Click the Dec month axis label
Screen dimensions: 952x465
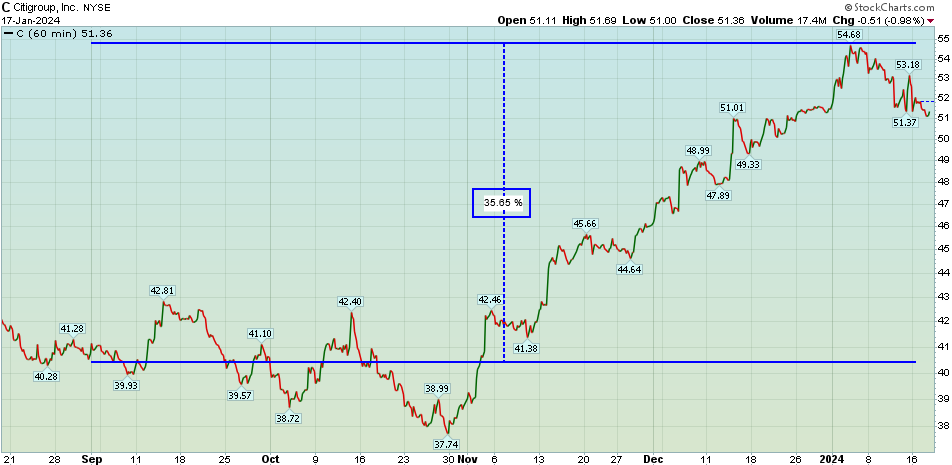pyautogui.click(x=655, y=459)
